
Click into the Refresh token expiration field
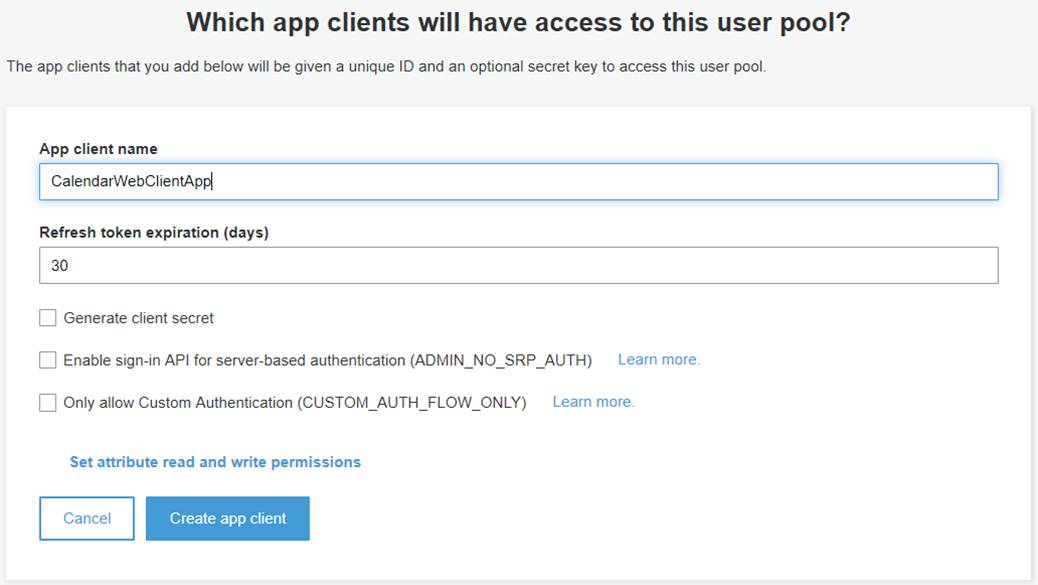tap(518, 265)
